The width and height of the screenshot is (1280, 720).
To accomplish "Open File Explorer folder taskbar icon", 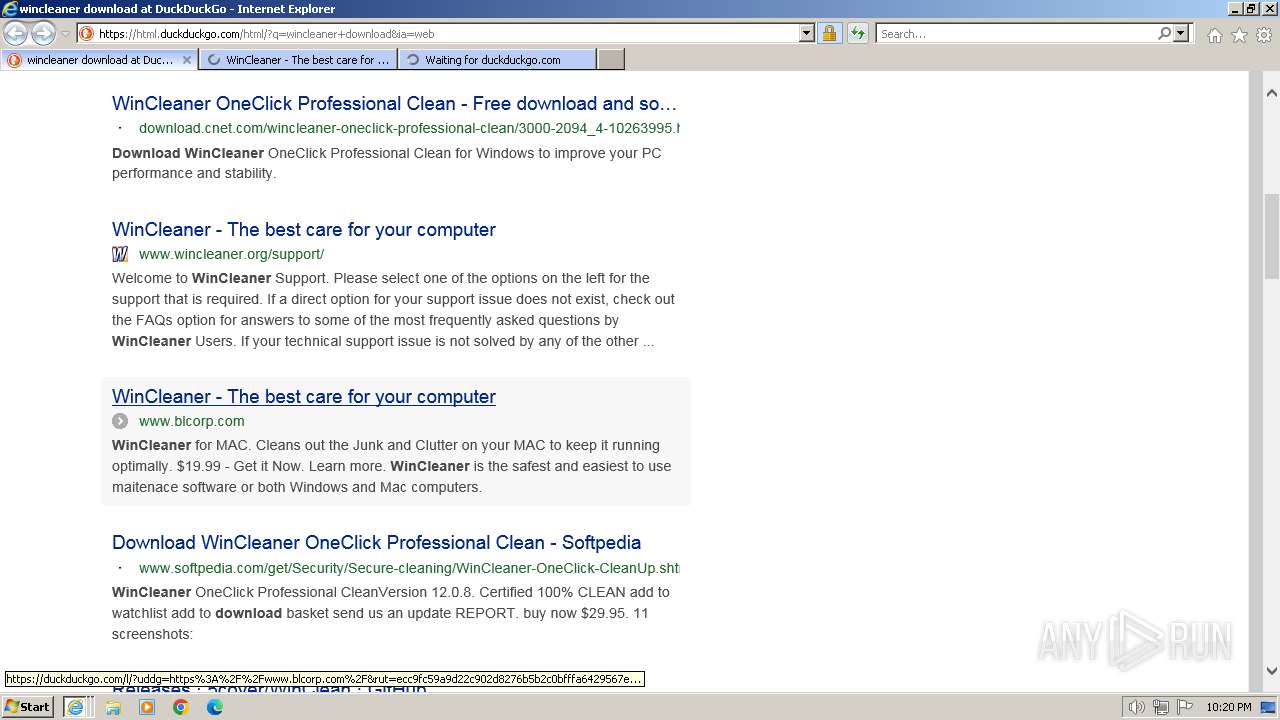I will click(113, 707).
